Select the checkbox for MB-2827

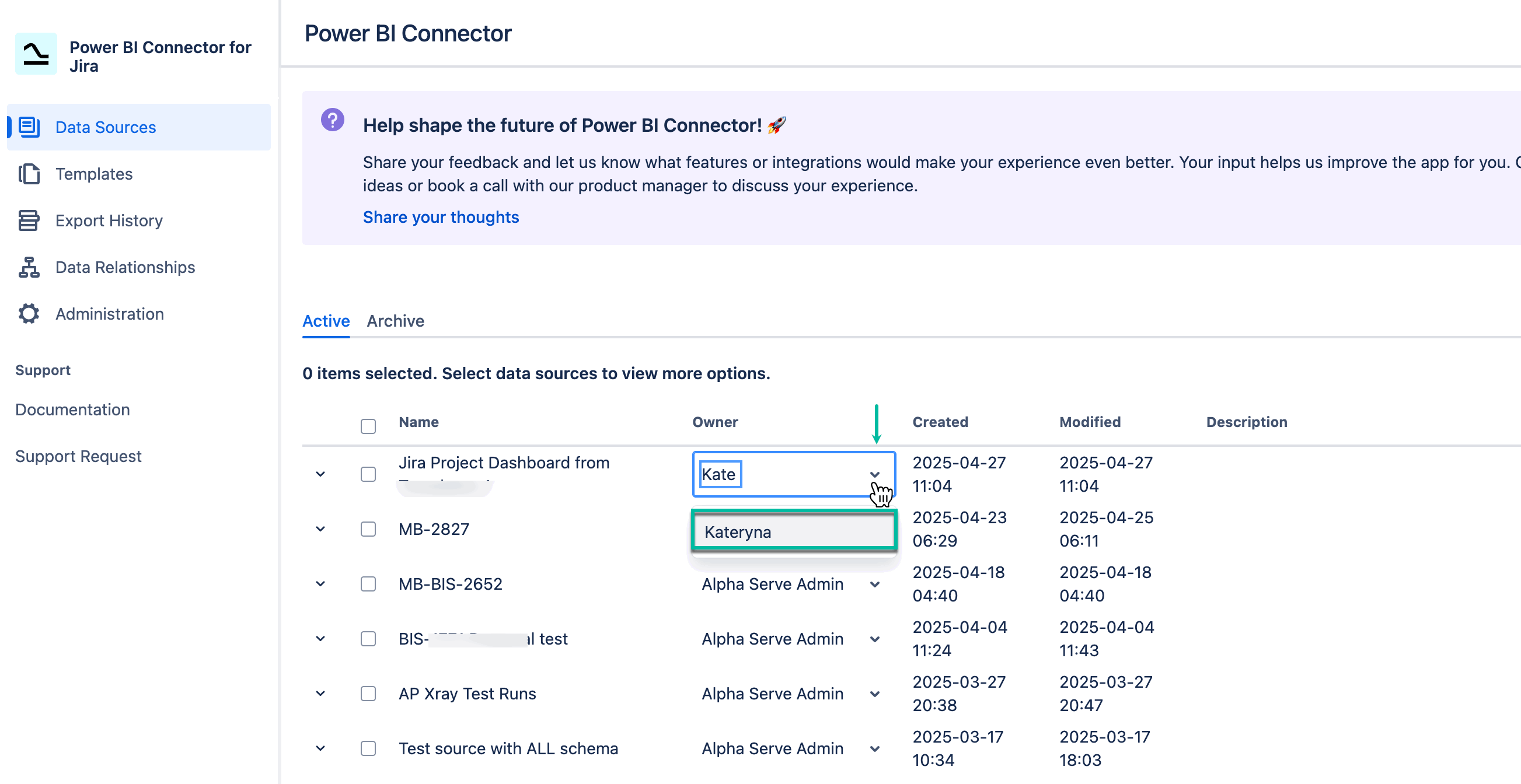(x=368, y=529)
